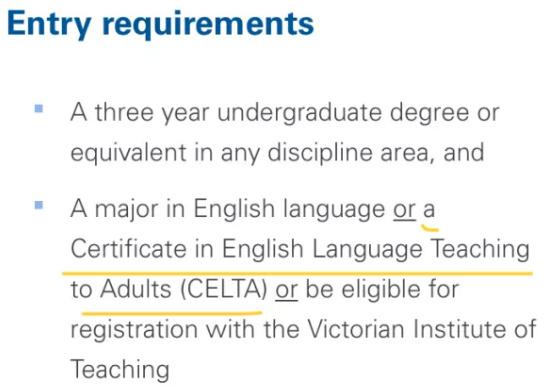Image resolution: width=548 pixels, height=388 pixels.
Task: Click the word 'eligible'
Action: pyautogui.click(x=381, y=290)
